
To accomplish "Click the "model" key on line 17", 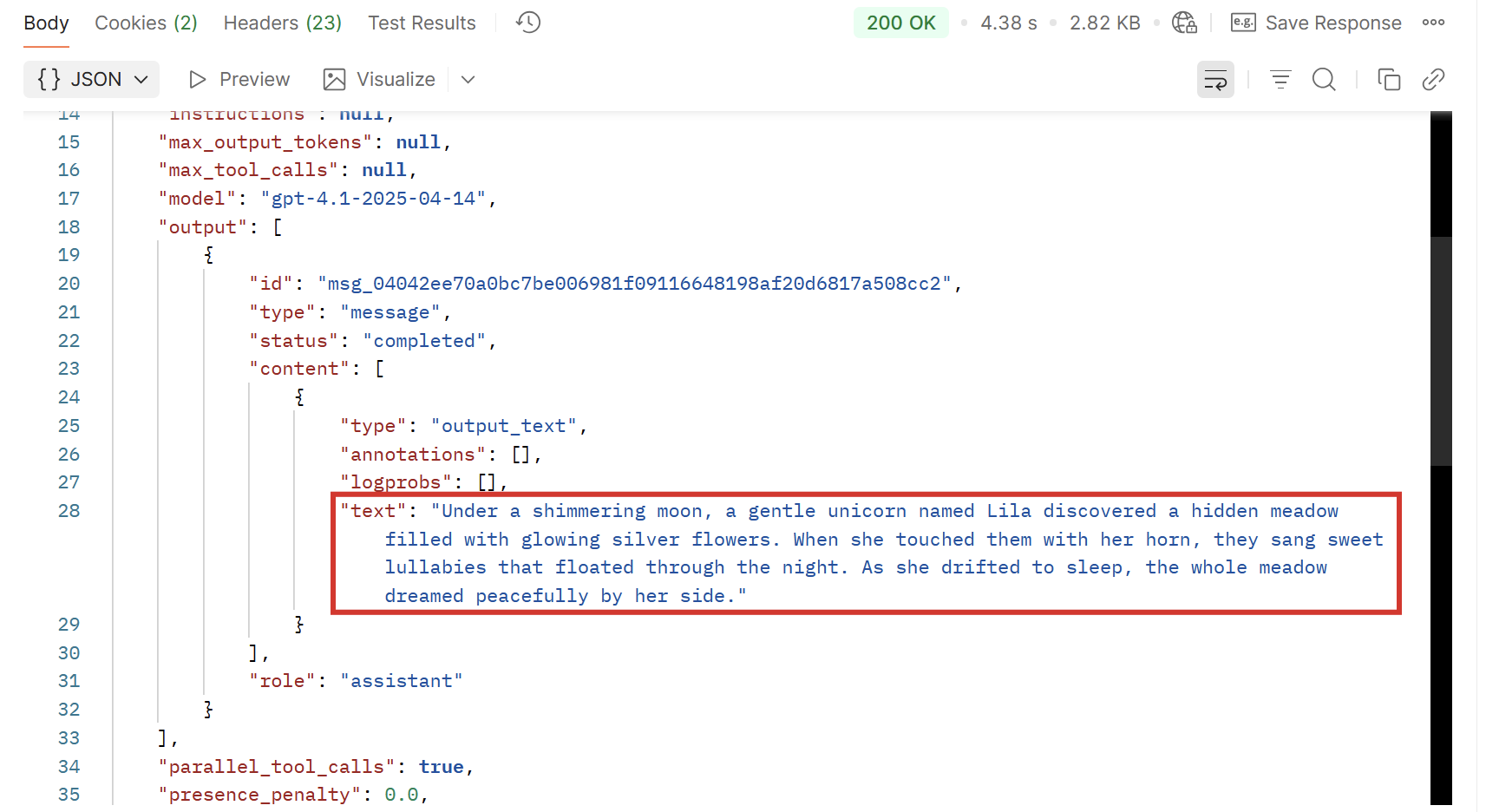I will 198,199.
